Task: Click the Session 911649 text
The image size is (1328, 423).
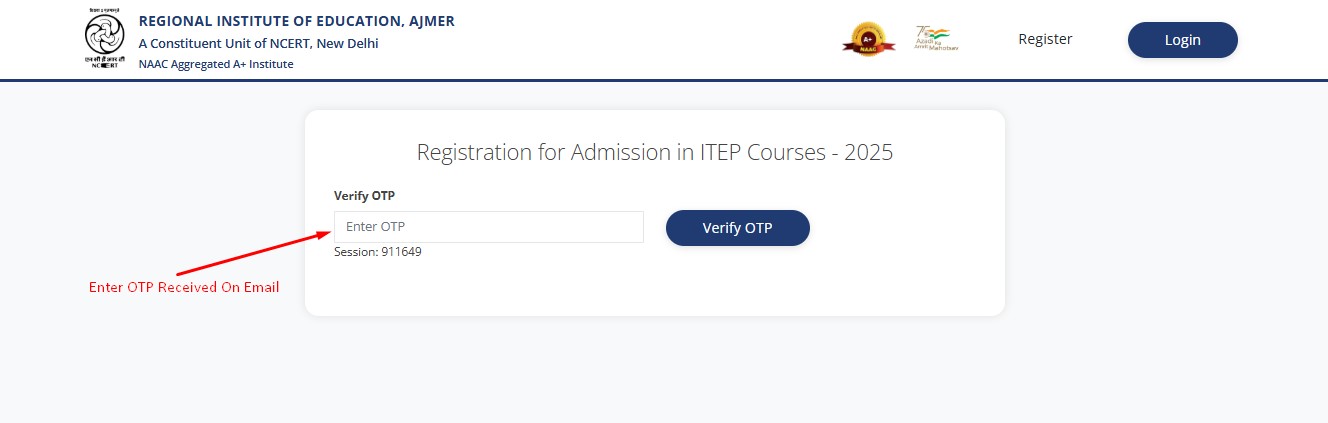Action: point(377,252)
